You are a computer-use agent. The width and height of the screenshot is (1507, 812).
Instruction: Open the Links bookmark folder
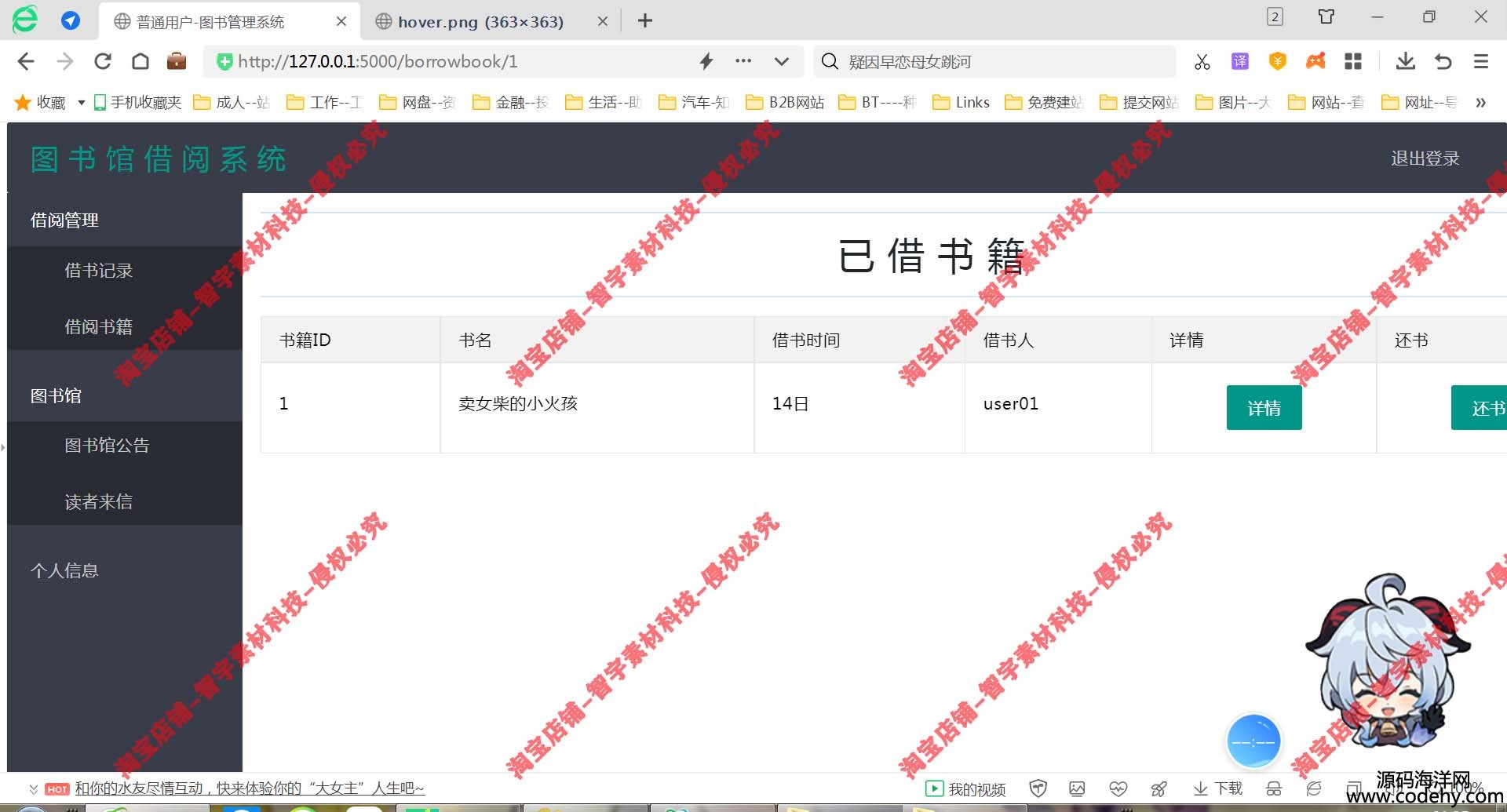[x=961, y=103]
